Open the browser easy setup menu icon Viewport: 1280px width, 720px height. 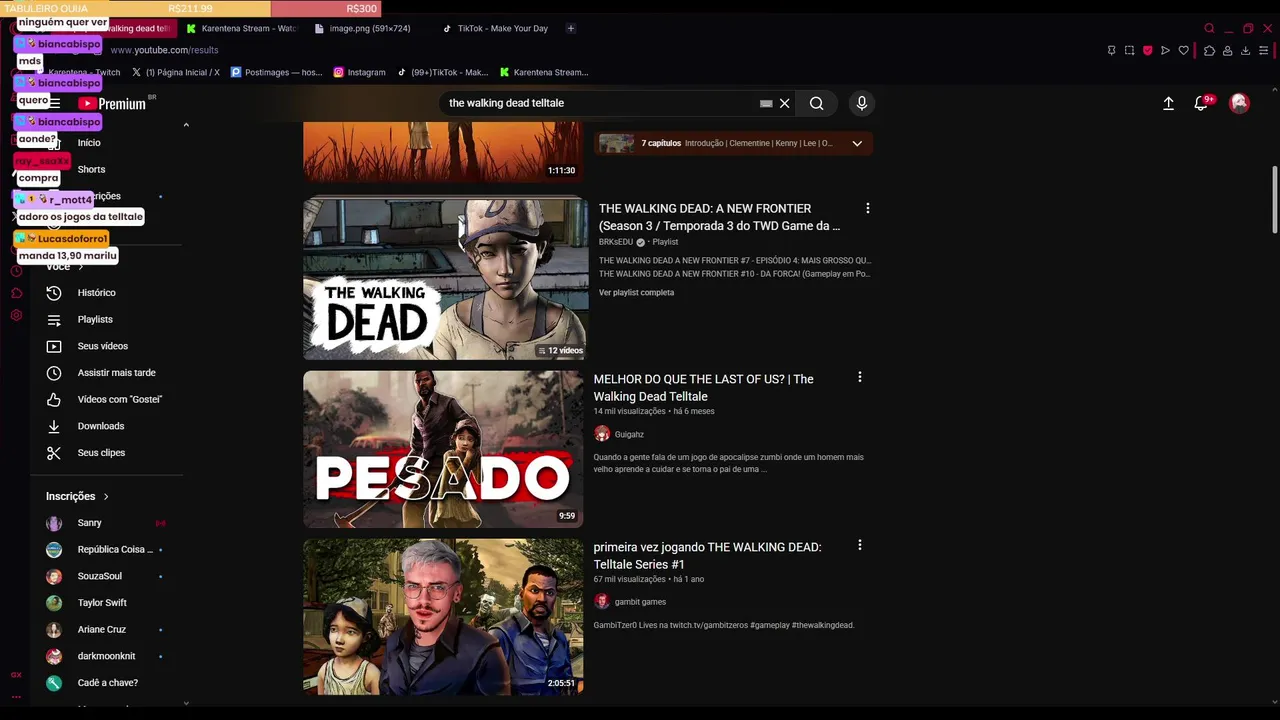(1264, 50)
